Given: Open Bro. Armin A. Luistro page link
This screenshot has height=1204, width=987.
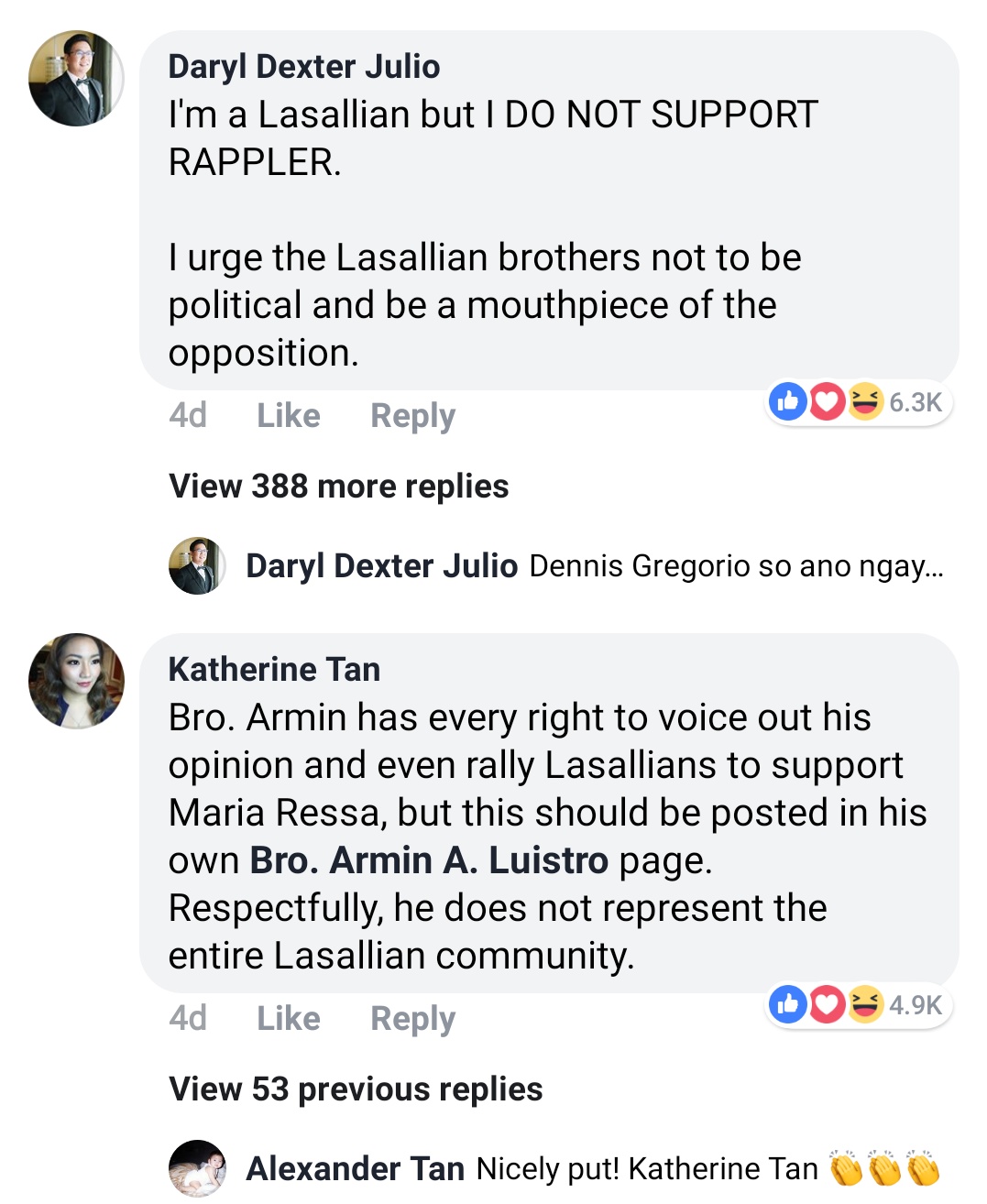Looking at the screenshot, I should click(x=429, y=860).
